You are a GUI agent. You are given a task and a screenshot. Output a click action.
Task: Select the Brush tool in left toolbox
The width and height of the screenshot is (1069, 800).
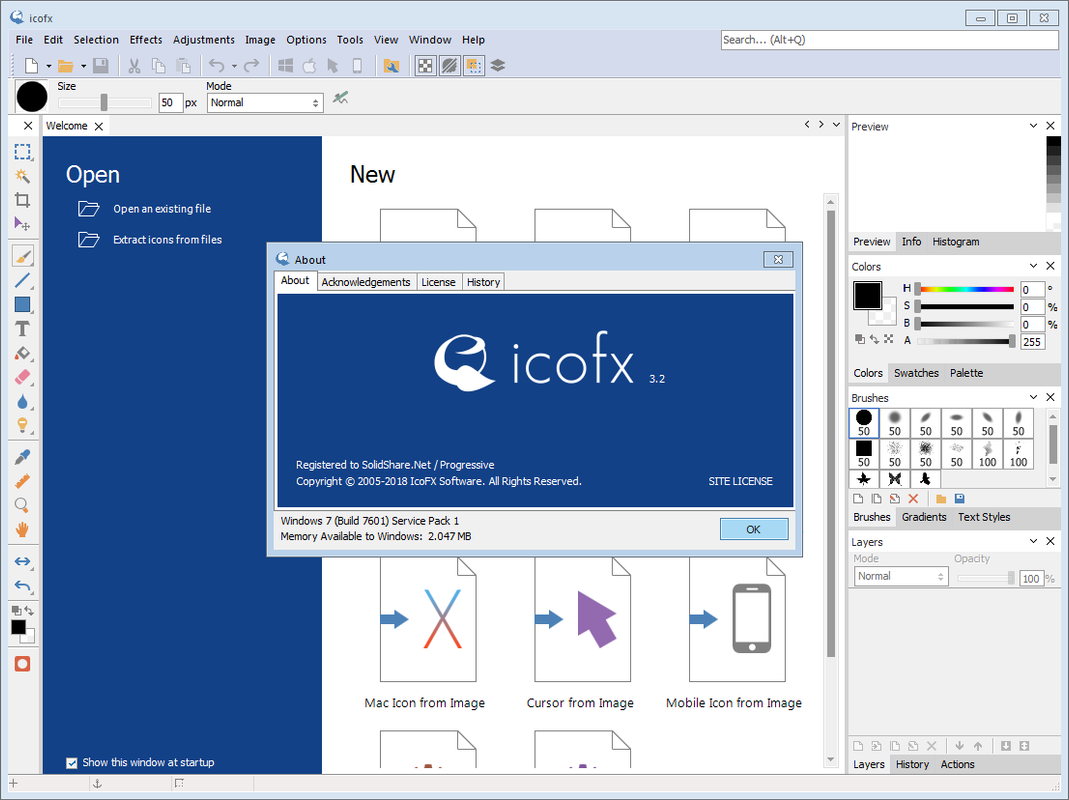tap(22, 256)
